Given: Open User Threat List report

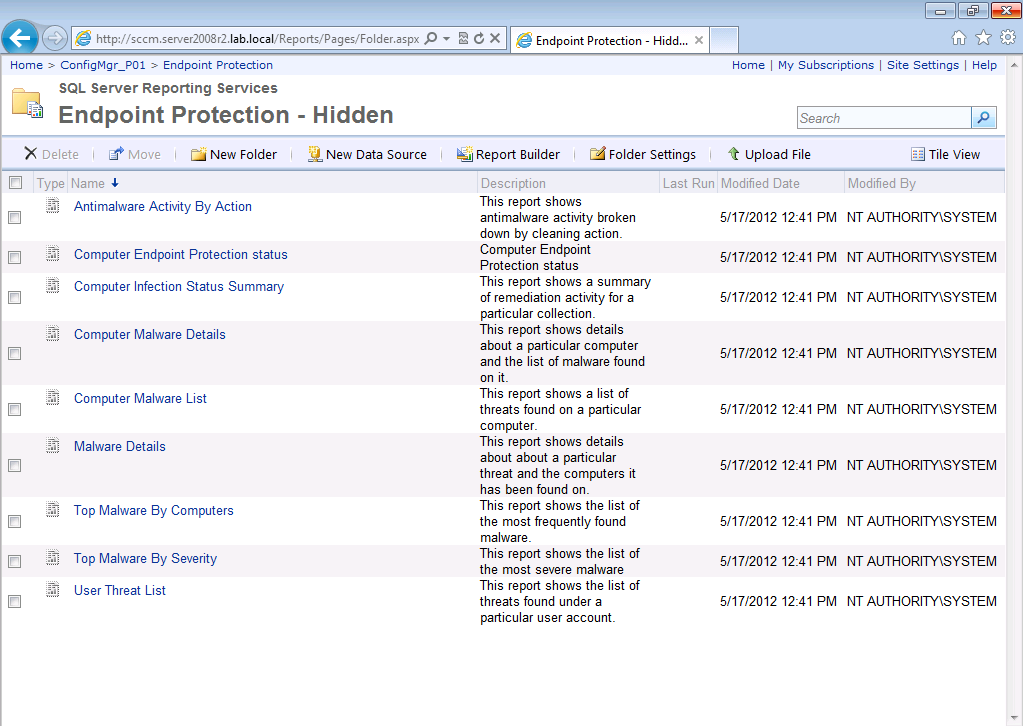Looking at the screenshot, I should coord(120,590).
